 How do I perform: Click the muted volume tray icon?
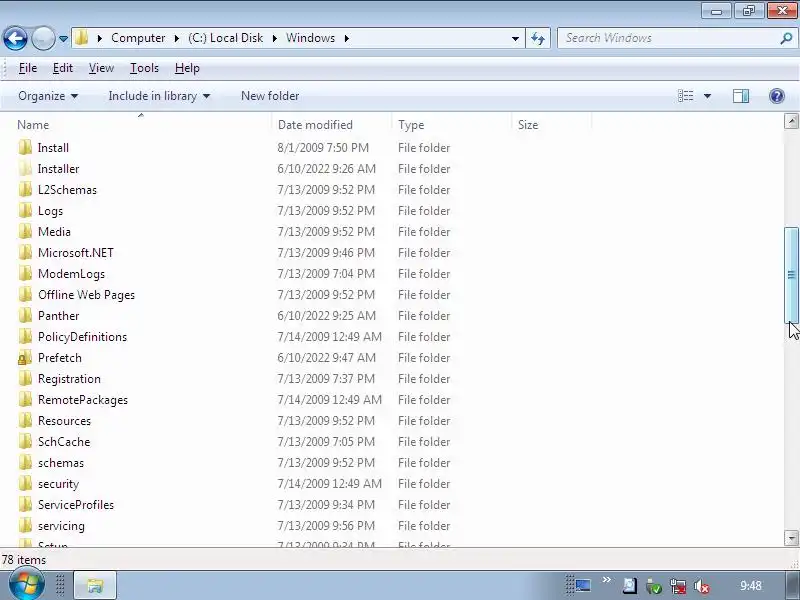[x=702, y=586]
